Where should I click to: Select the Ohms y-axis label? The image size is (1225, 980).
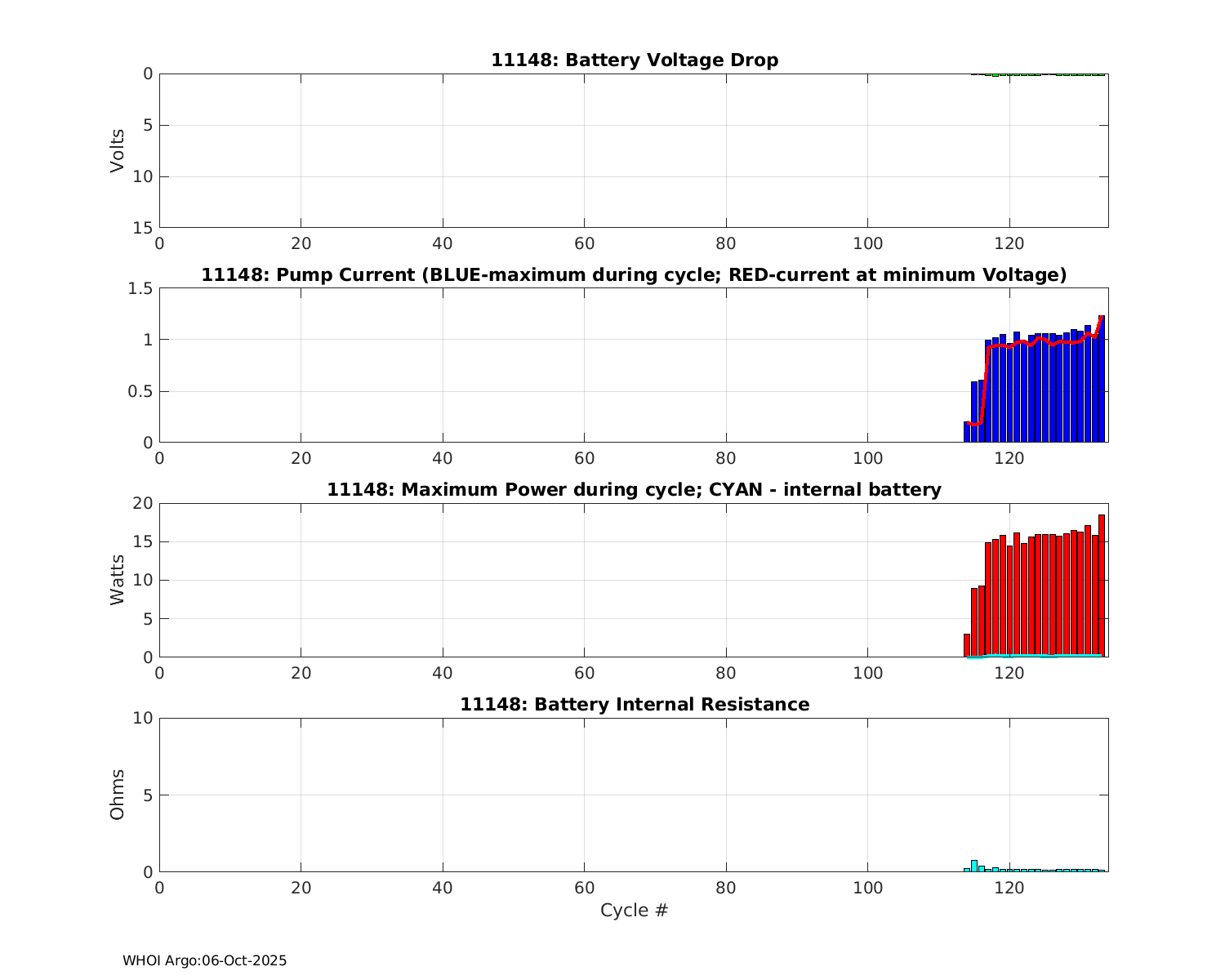(118, 795)
